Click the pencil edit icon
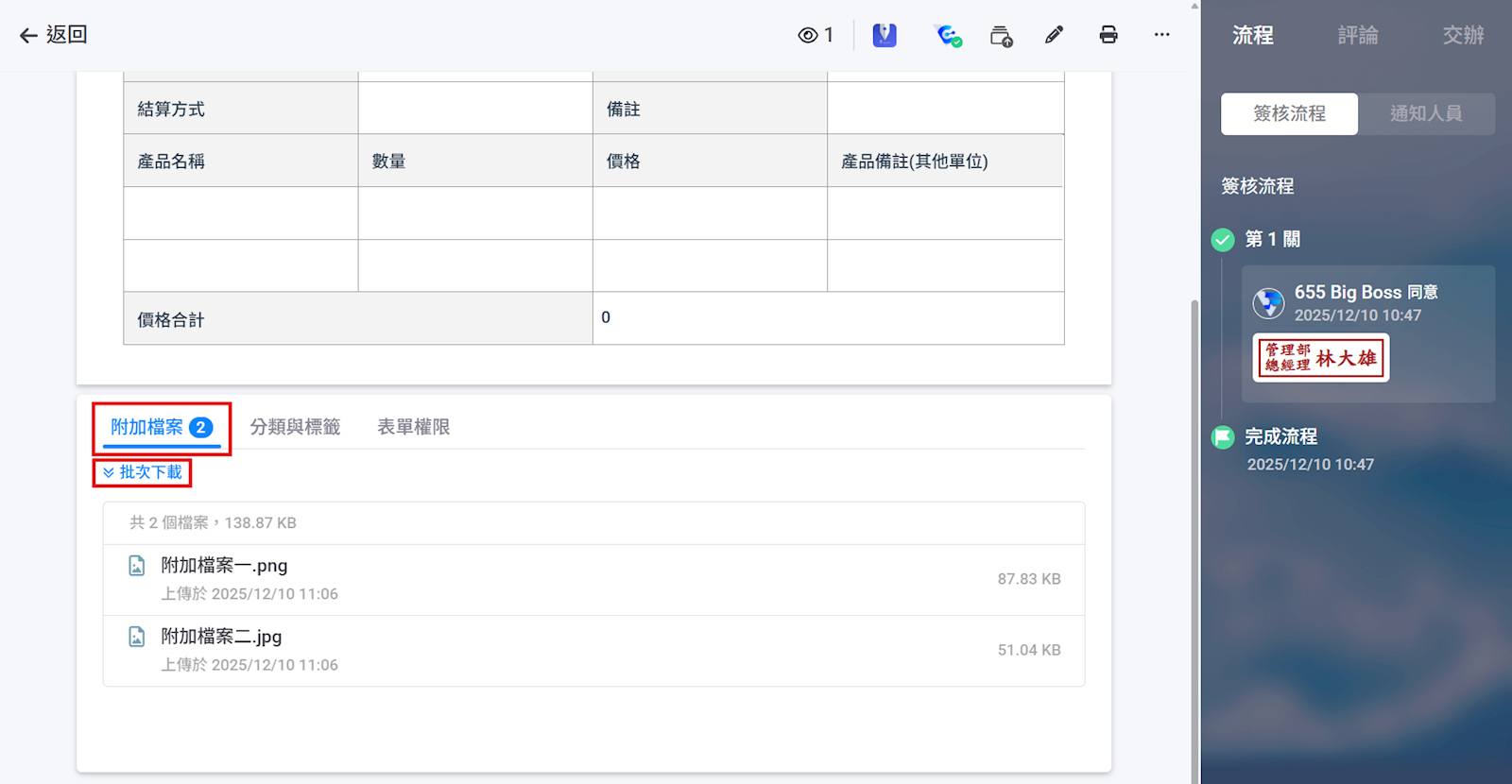The image size is (1512, 784). [1055, 36]
